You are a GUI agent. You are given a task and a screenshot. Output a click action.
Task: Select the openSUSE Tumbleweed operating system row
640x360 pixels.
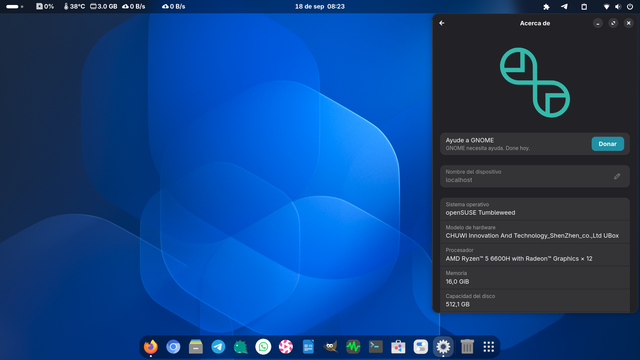[x=535, y=209]
